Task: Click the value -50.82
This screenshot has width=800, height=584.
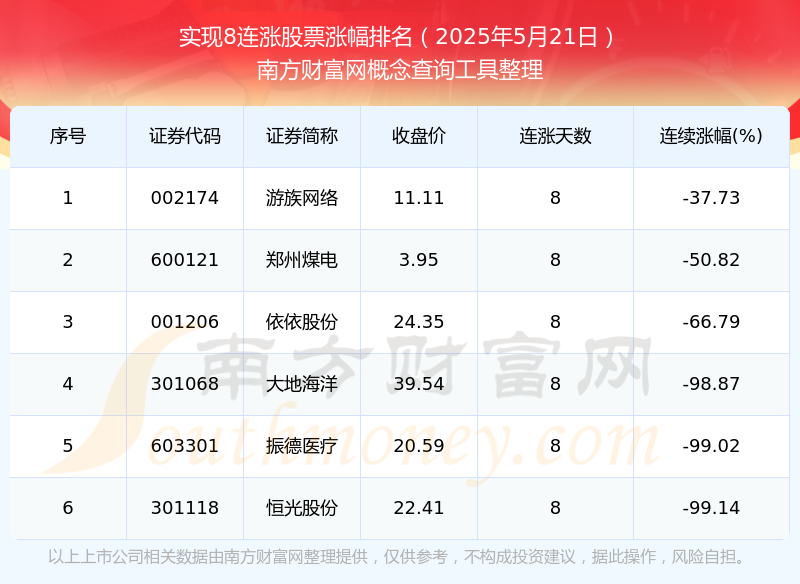Action: click(x=711, y=260)
